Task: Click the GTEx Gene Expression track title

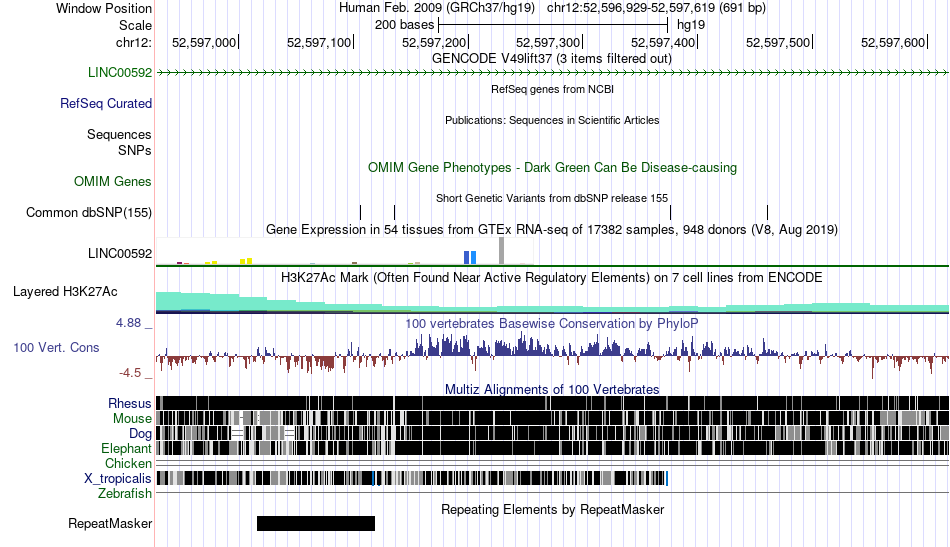Action: click(552, 230)
